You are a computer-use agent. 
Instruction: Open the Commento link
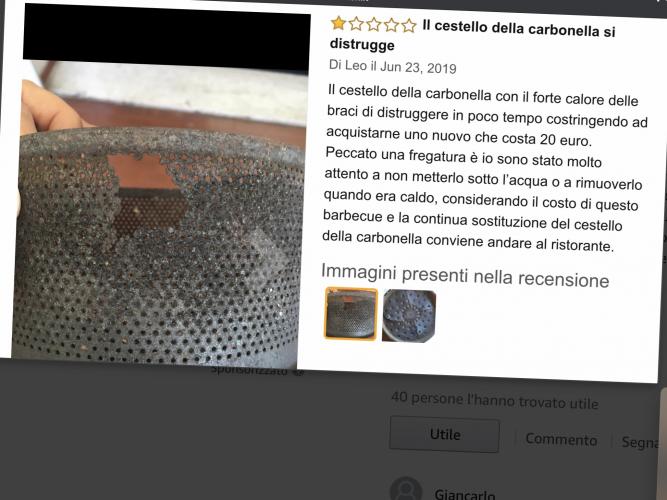[x=561, y=439]
